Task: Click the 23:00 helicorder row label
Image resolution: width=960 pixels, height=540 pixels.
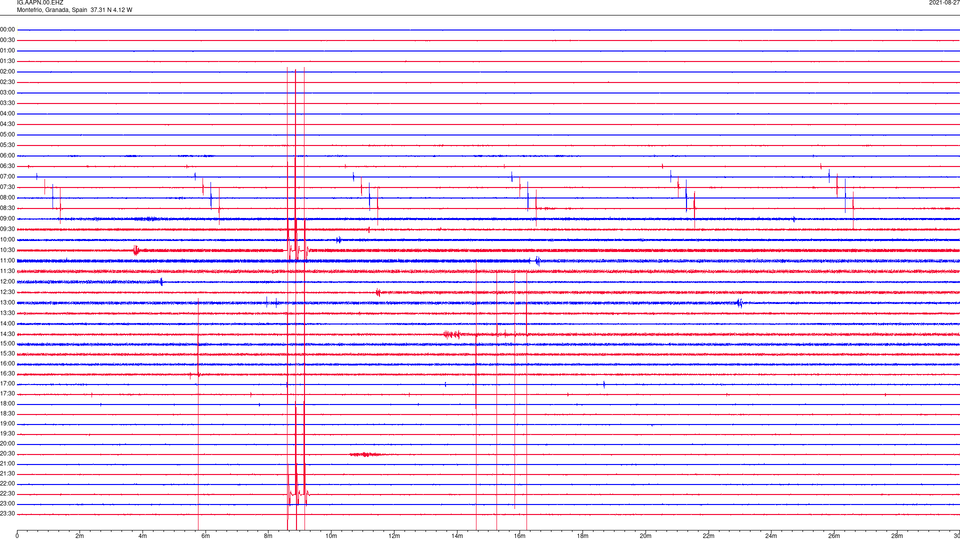Action: click(8, 504)
